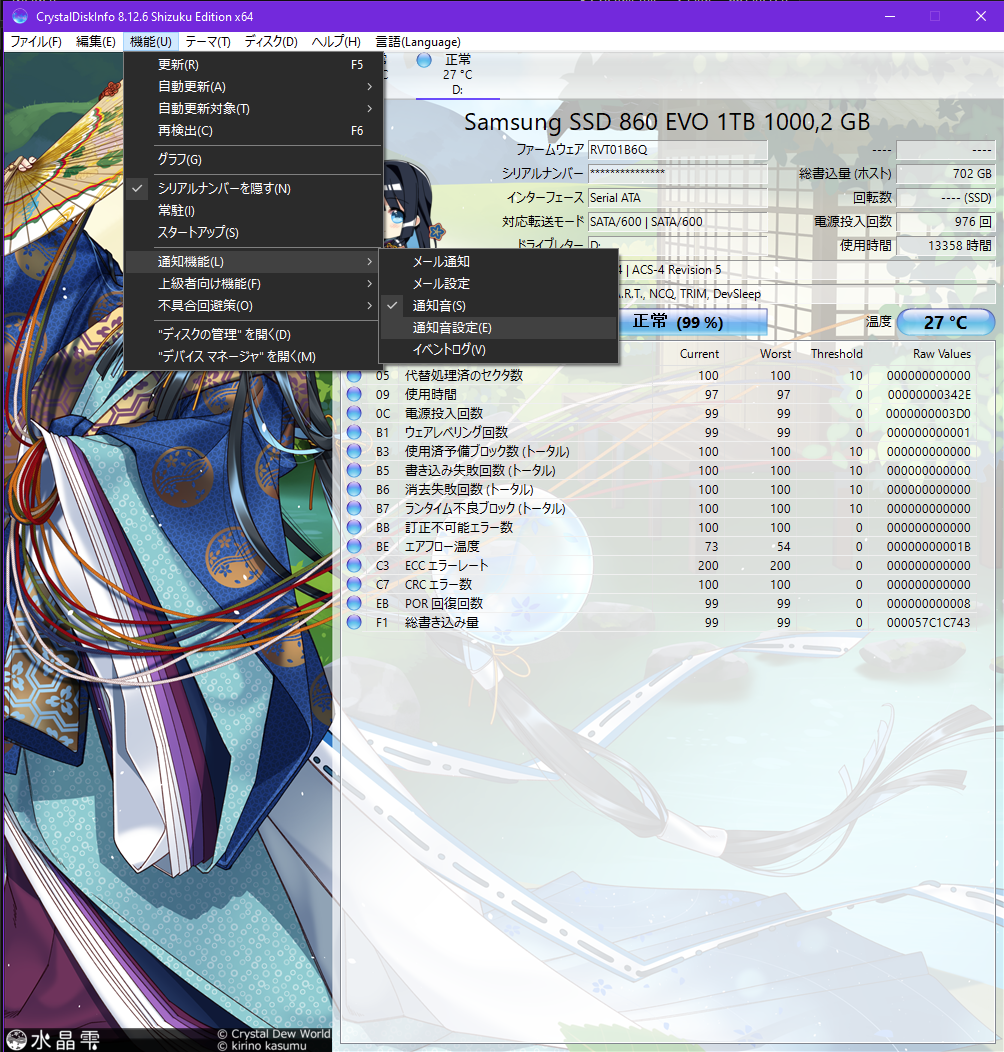Expand the 通知機能(L) submenu
Viewport: 1004px width, 1052px height.
[x=254, y=262]
